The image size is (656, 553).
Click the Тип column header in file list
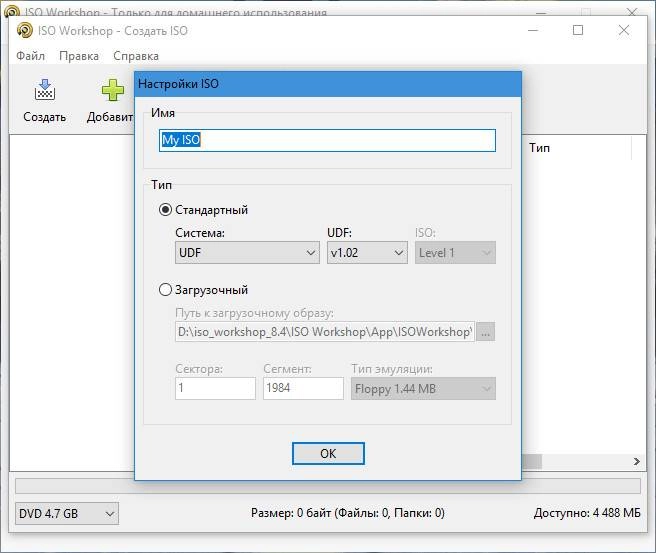pos(539,148)
